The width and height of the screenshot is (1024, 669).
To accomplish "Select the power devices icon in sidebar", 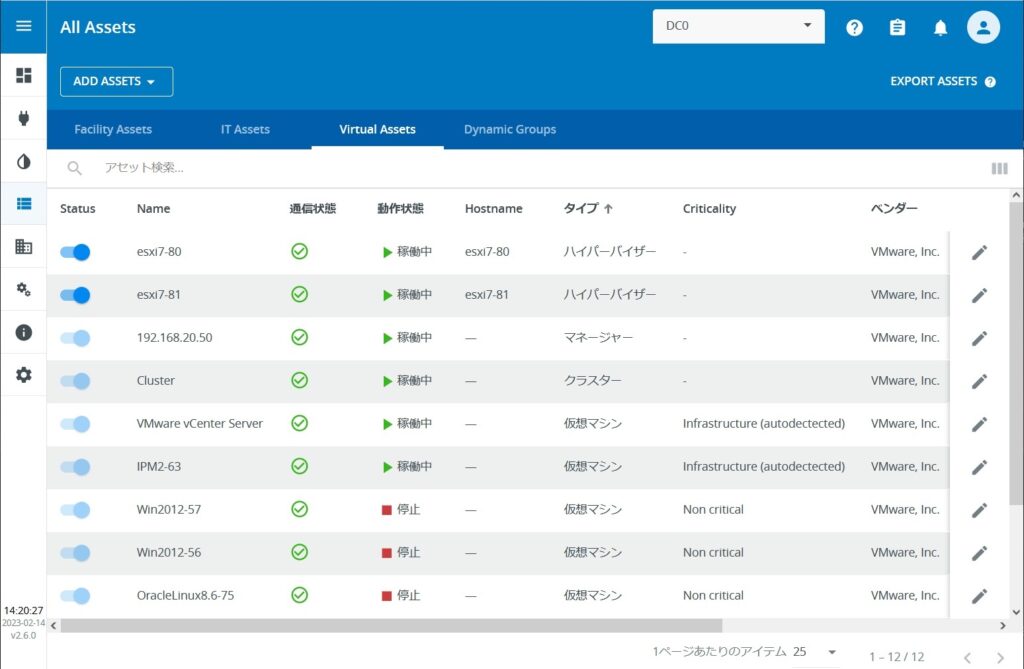I will [x=23, y=116].
